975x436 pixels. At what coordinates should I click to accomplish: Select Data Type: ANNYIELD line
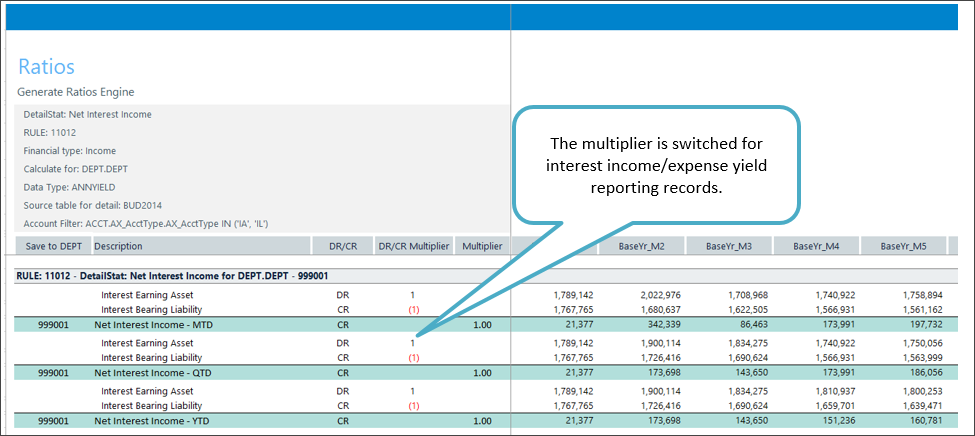68,187
